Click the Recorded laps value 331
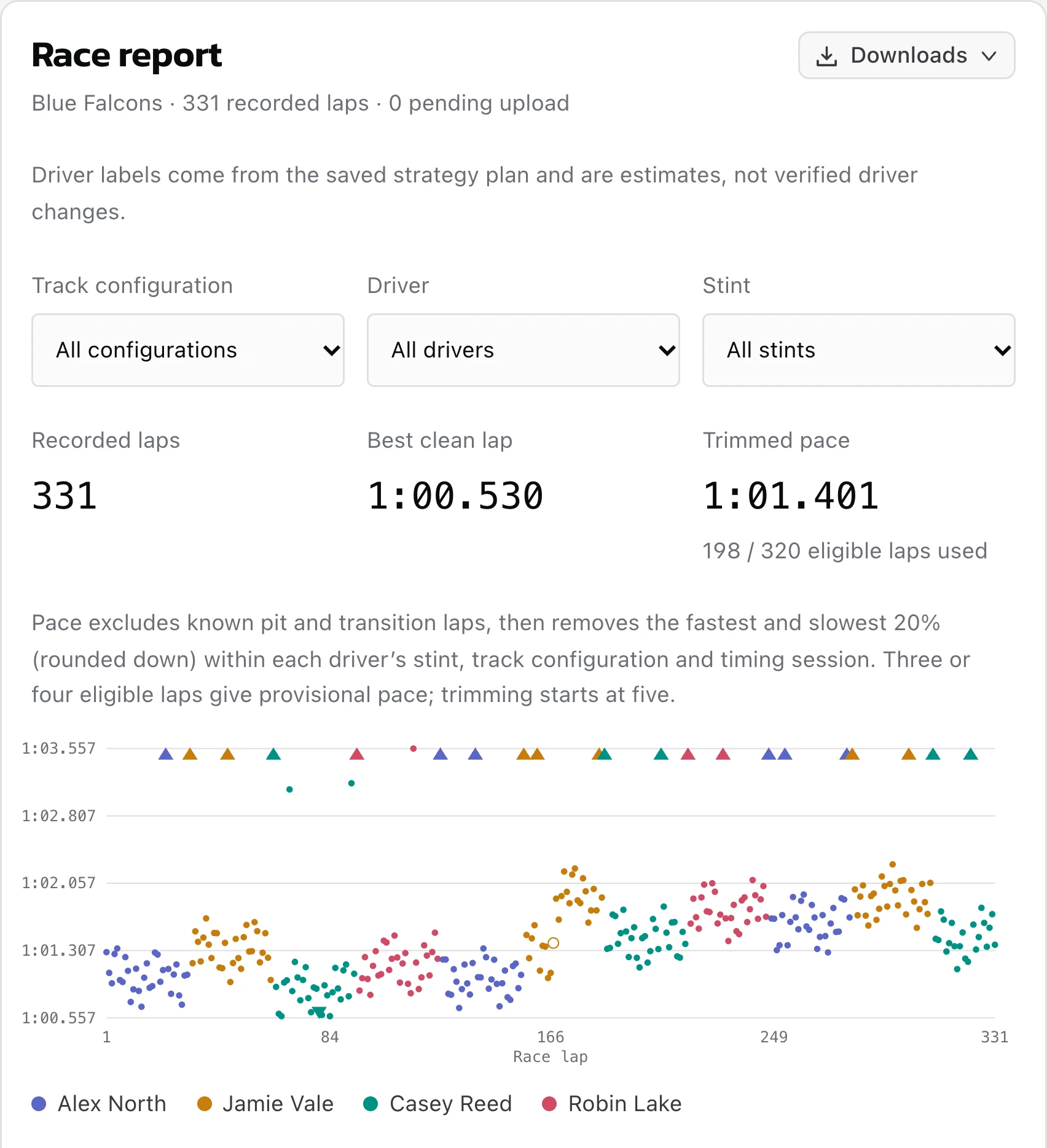Viewport: 1047px width, 1148px height. point(65,496)
